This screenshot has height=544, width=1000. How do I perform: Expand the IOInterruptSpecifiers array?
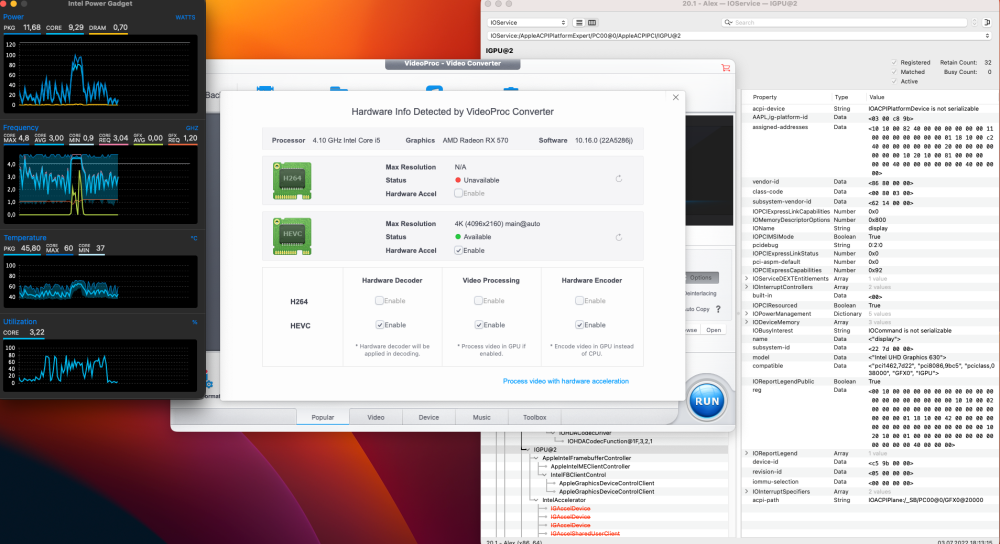(746, 492)
